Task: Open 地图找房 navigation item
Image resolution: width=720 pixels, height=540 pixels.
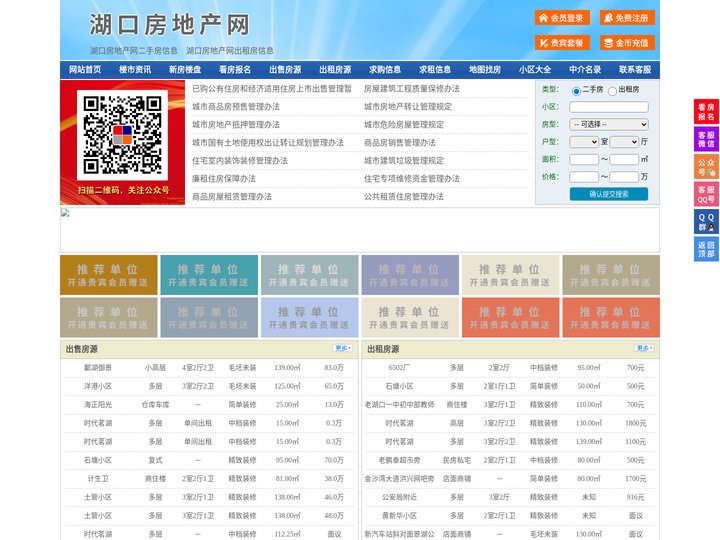Action: pos(485,70)
